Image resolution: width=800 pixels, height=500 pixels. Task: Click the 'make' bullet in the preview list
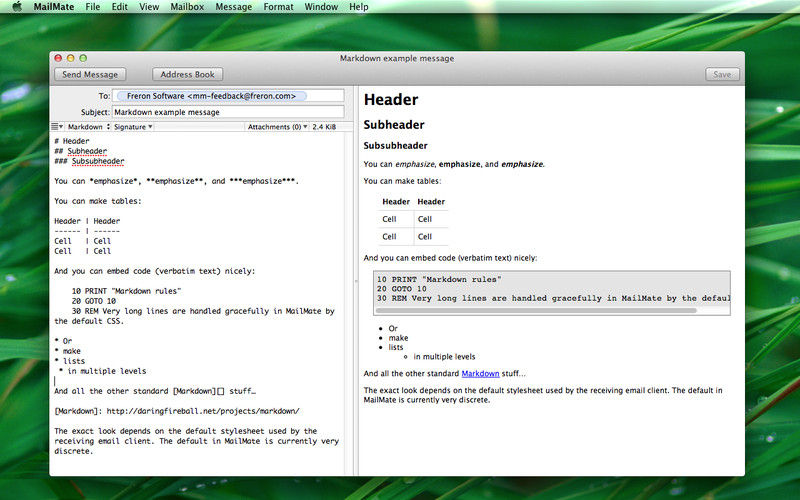[x=398, y=338]
